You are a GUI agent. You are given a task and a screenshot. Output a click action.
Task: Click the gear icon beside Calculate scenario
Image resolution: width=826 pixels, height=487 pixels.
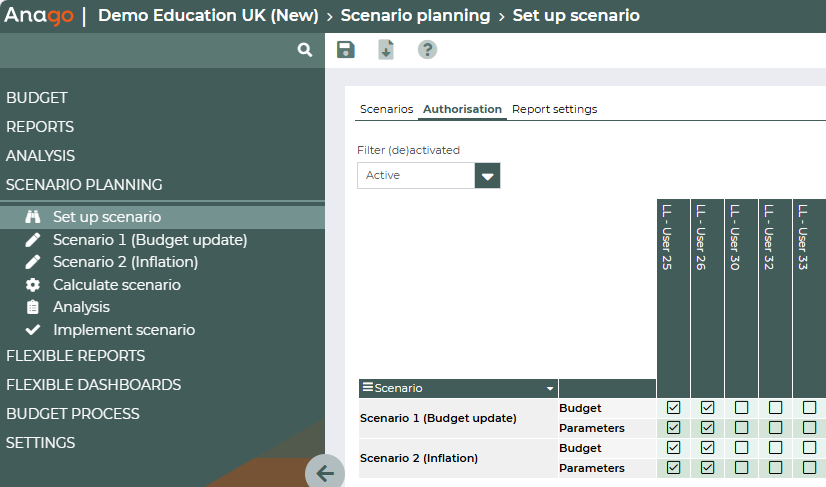point(33,285)
